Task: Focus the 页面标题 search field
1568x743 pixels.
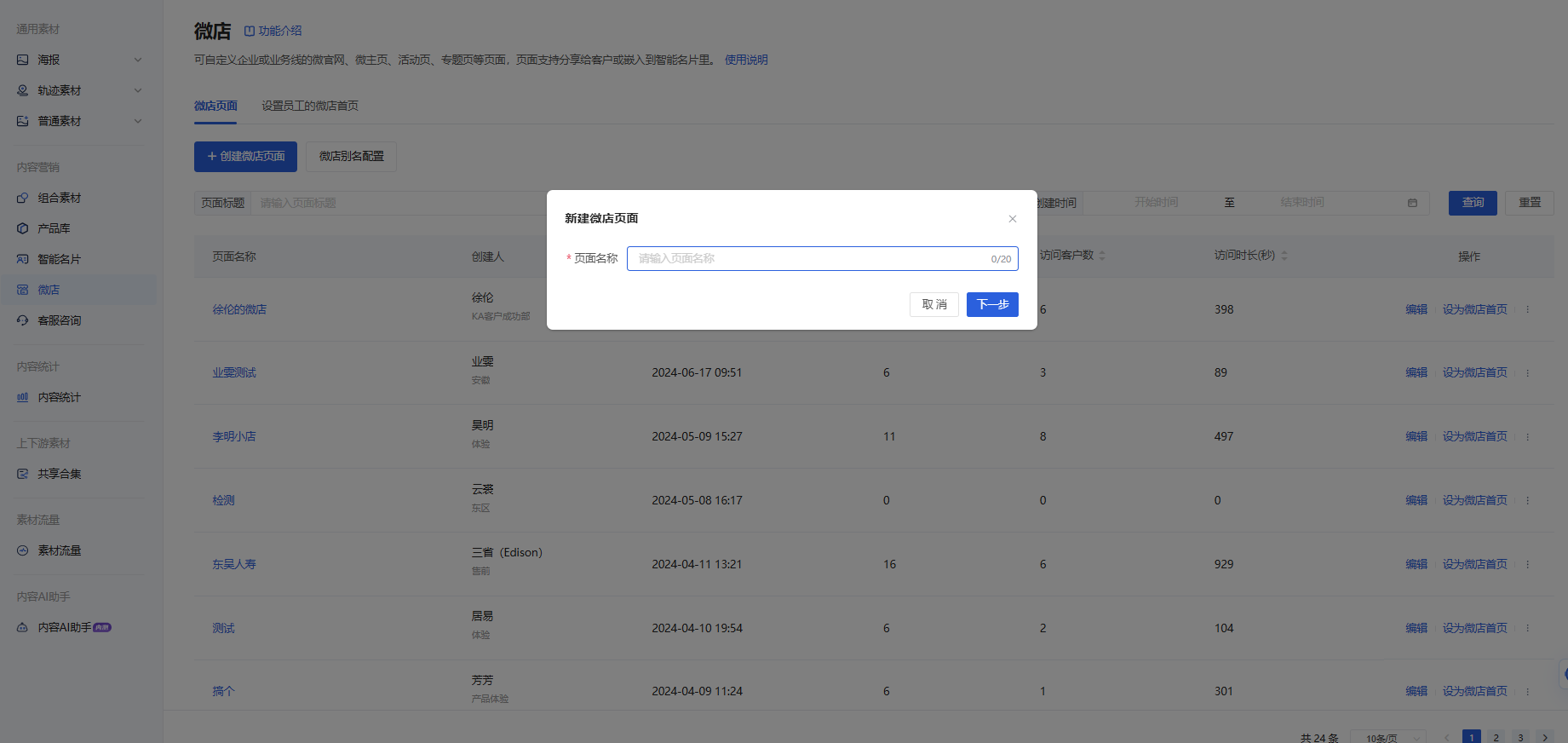Action: (400, 203)
